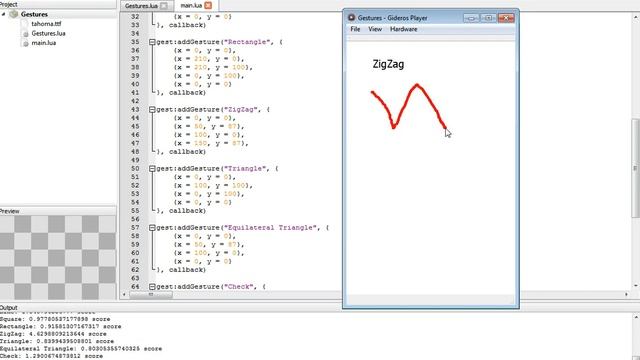Image resolution: width=640 pixels, height=360 pixels.
Task: Click the editor horizontal scrollbar thumb
Action: click(x=151, y=294)
